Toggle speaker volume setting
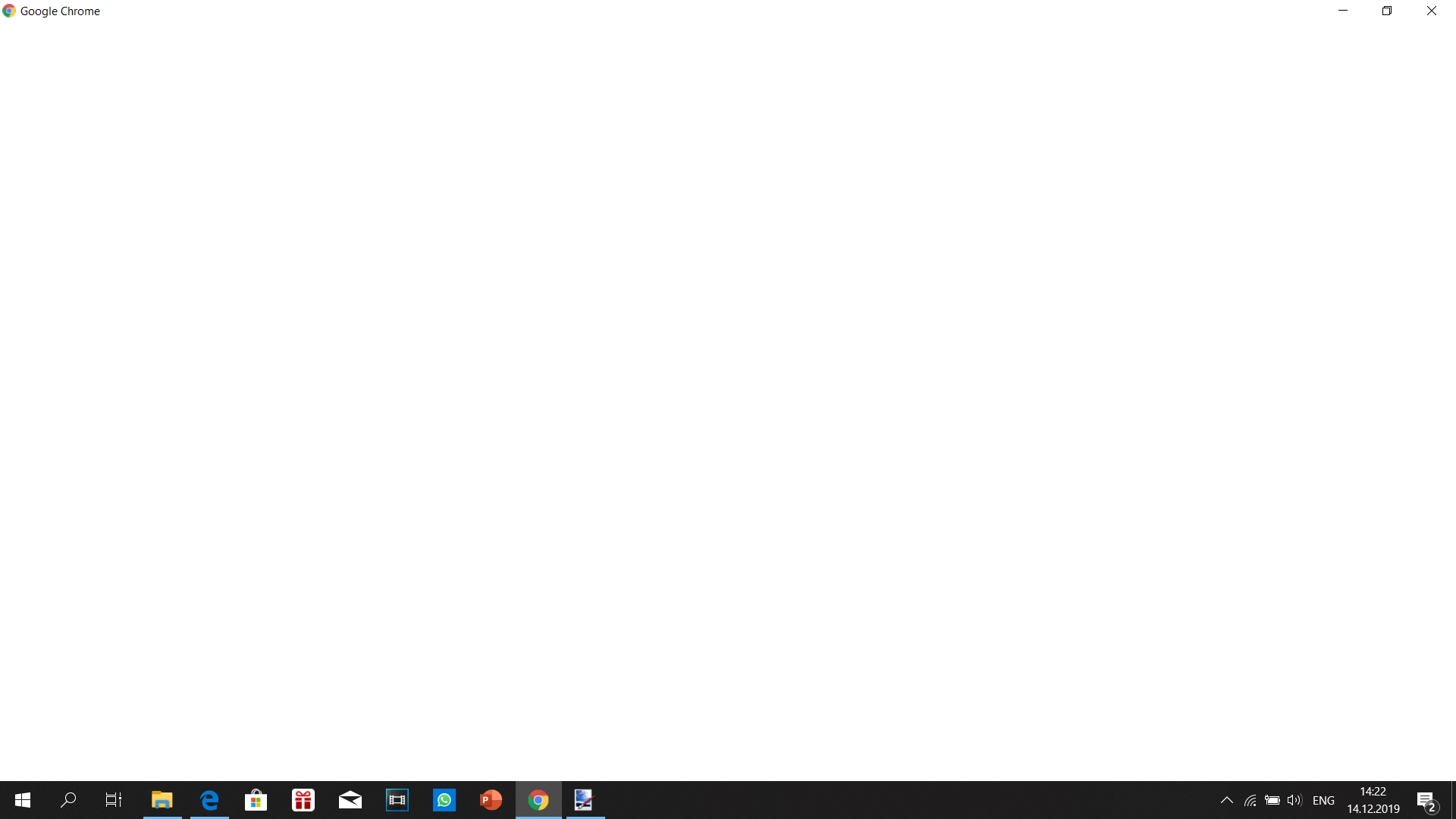1456x819 pixels. (1297, 800)
